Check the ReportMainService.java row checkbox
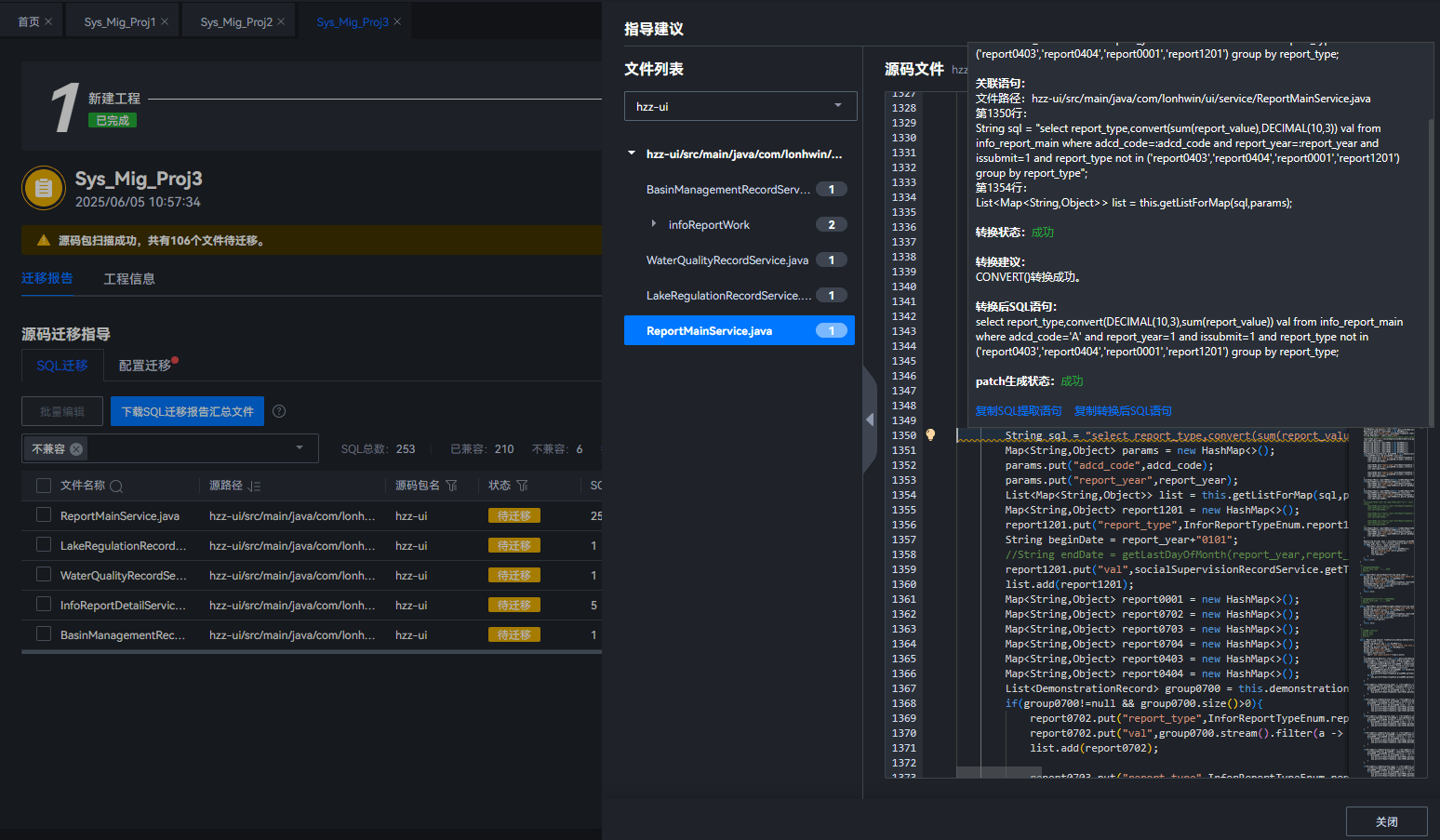Viewport: 1440px width, 840px height. coord(43,514)
